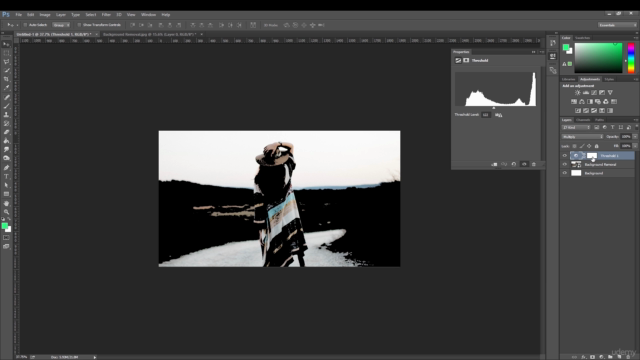Add a Brightness/Contrast adjustment
This screenshot has height=360, width=640.
pos(578,93)
